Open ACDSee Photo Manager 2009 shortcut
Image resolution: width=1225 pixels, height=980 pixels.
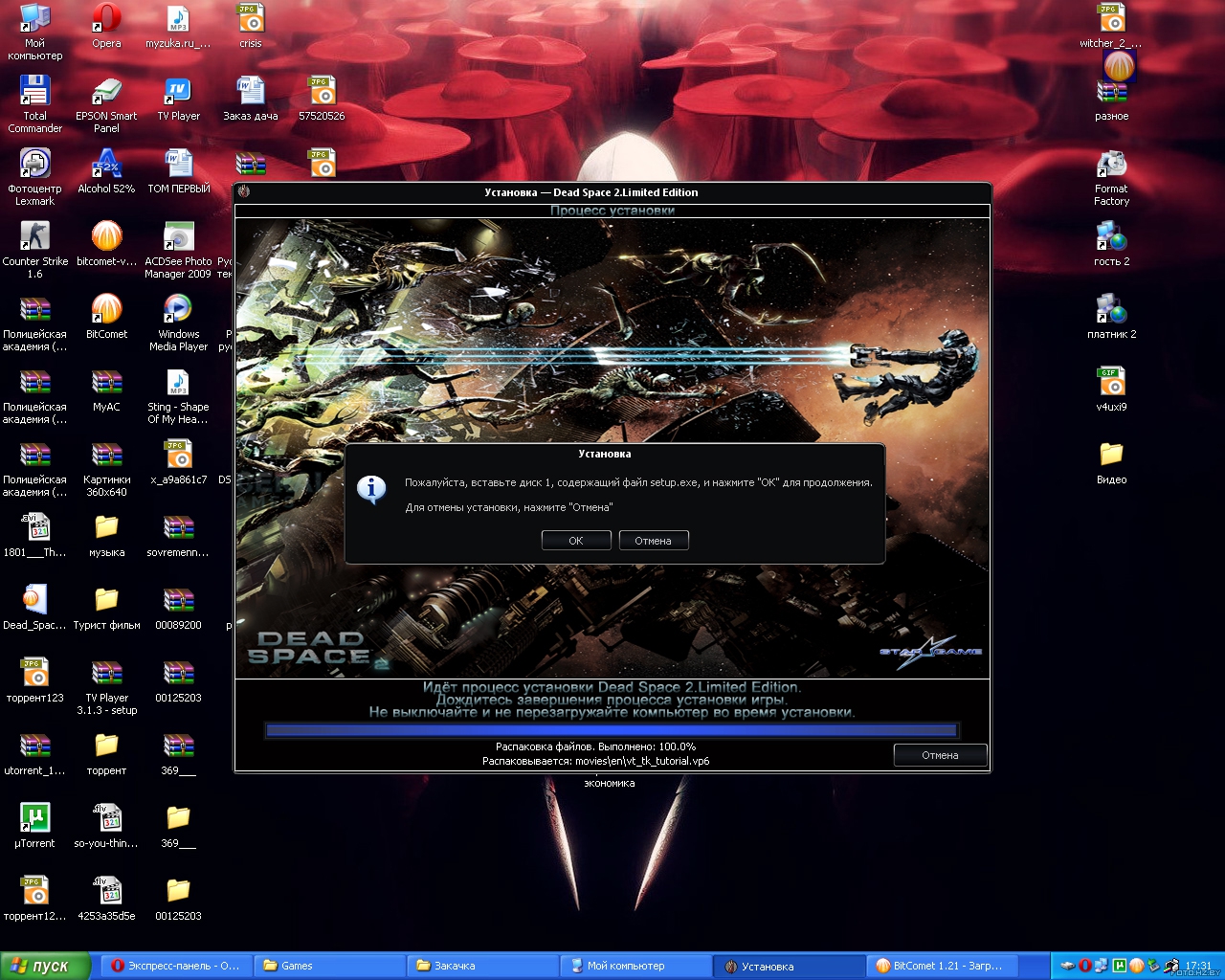(178, 250)
